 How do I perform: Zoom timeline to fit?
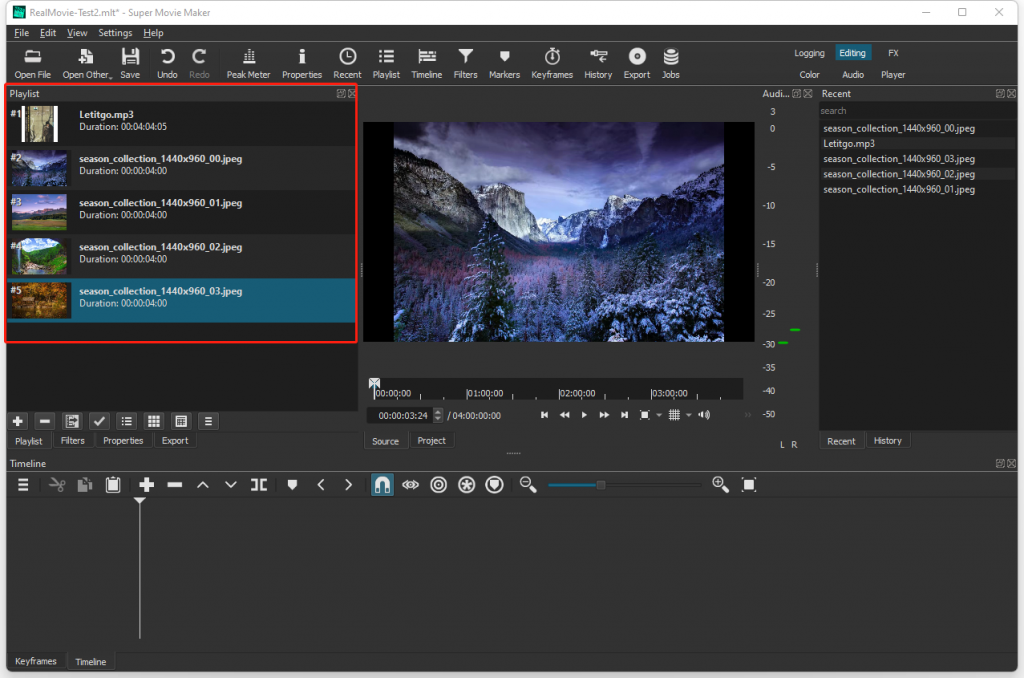pos(749,485)
